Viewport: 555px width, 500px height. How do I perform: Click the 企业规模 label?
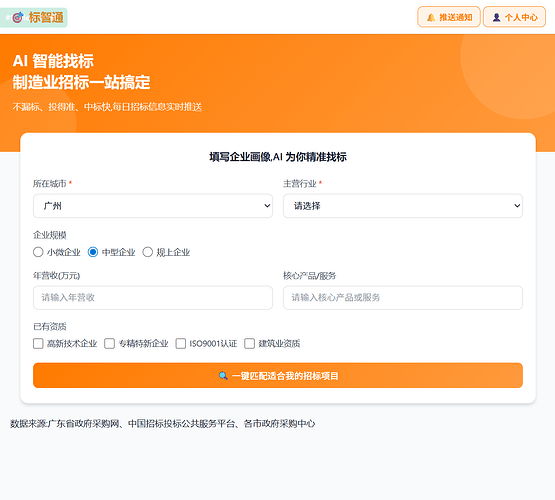[50, 235]
